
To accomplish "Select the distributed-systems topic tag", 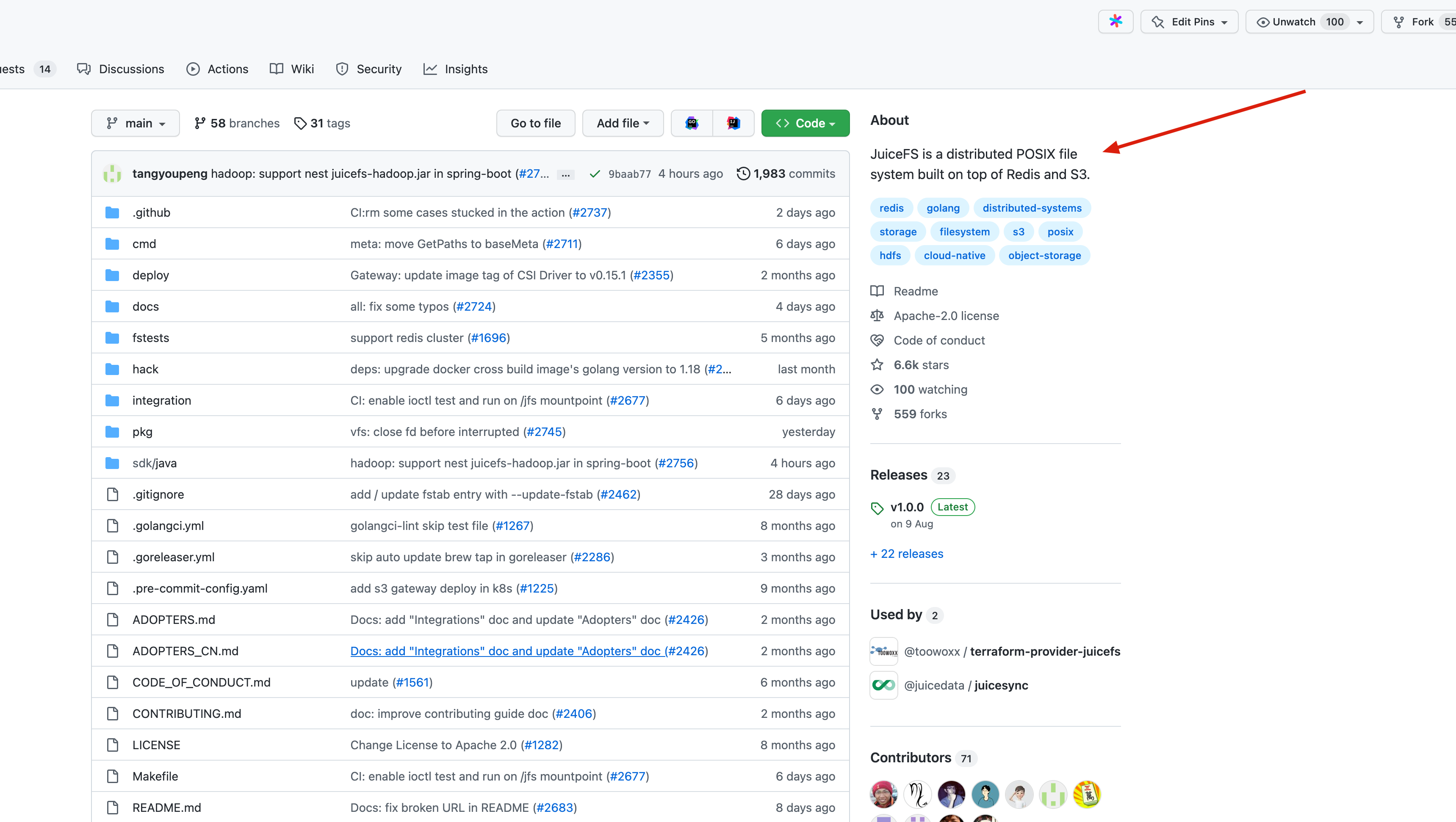I will pos(1032,208).
